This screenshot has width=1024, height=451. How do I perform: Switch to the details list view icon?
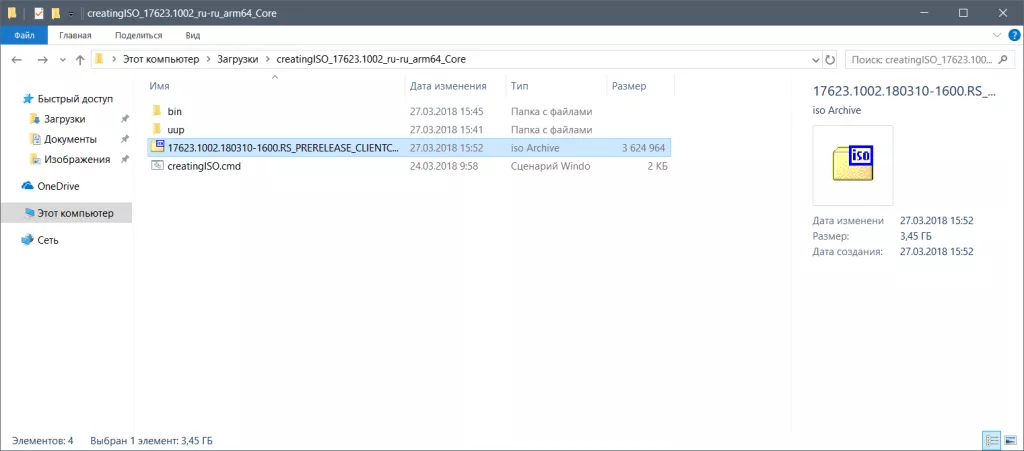991,441
